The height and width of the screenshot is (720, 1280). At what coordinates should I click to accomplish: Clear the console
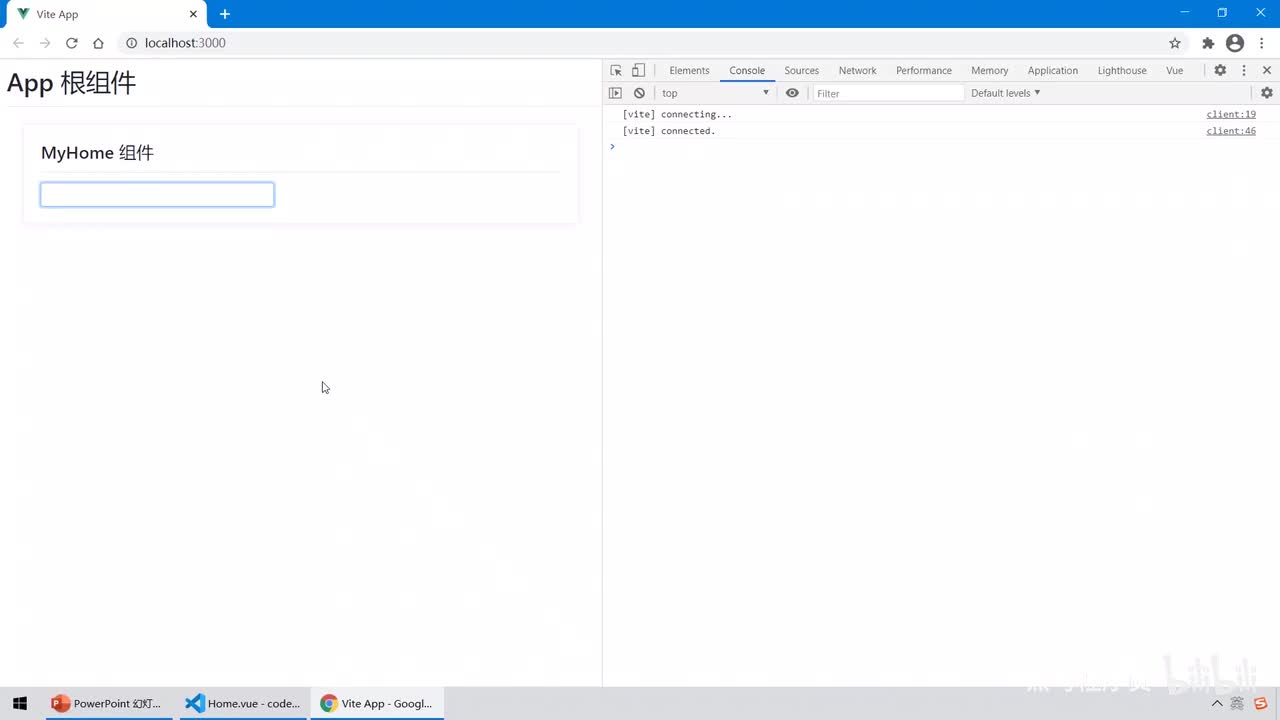[x=639, y=93]
